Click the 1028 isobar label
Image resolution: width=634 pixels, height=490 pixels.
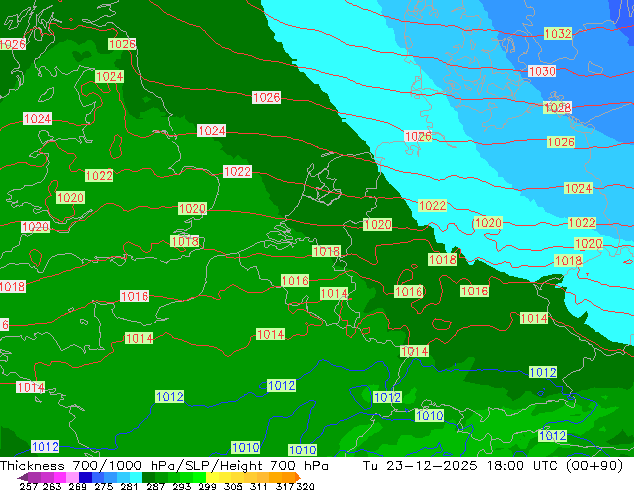pos(558,108)
